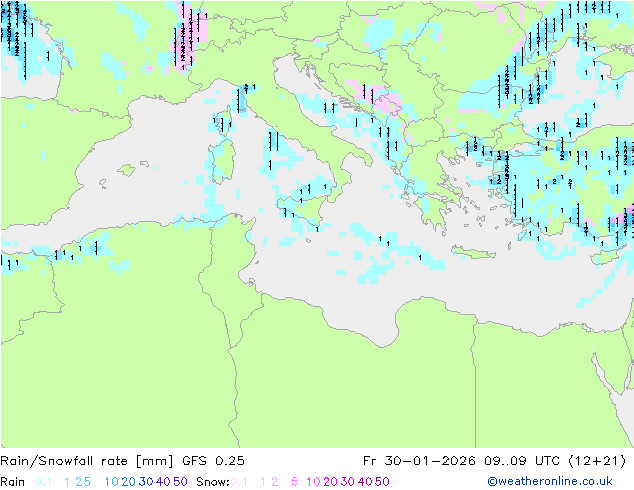
Task: Click the "(12+21)" forecast offset text
Action: pos(597,461)
